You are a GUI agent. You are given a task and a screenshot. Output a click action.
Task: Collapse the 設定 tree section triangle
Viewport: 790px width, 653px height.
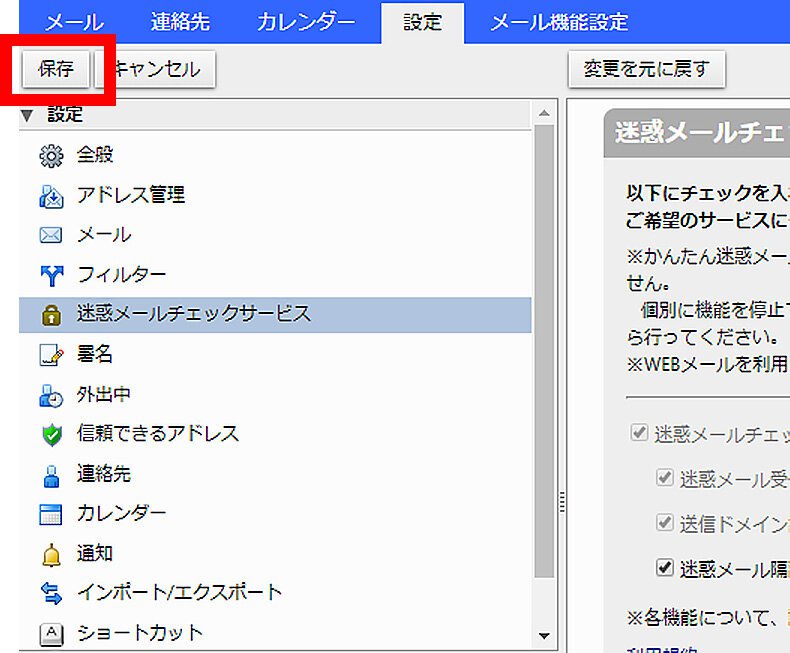pos(27,115)
